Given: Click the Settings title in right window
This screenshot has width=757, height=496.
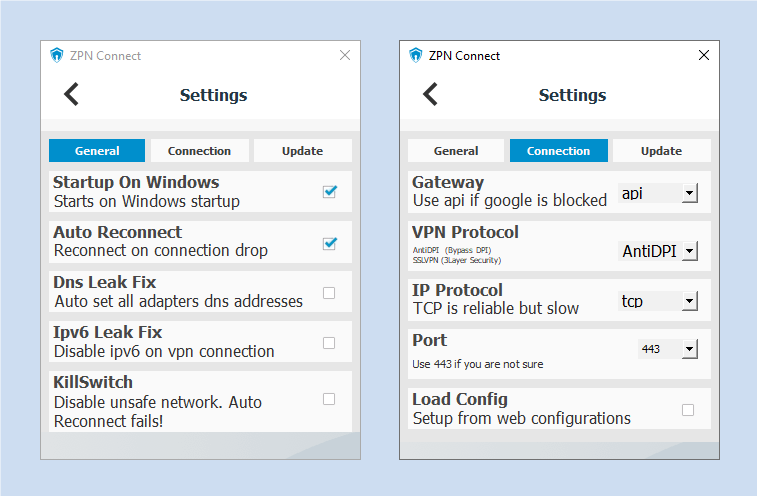Looking at the screenshot, I should click(x=573, y=95).
